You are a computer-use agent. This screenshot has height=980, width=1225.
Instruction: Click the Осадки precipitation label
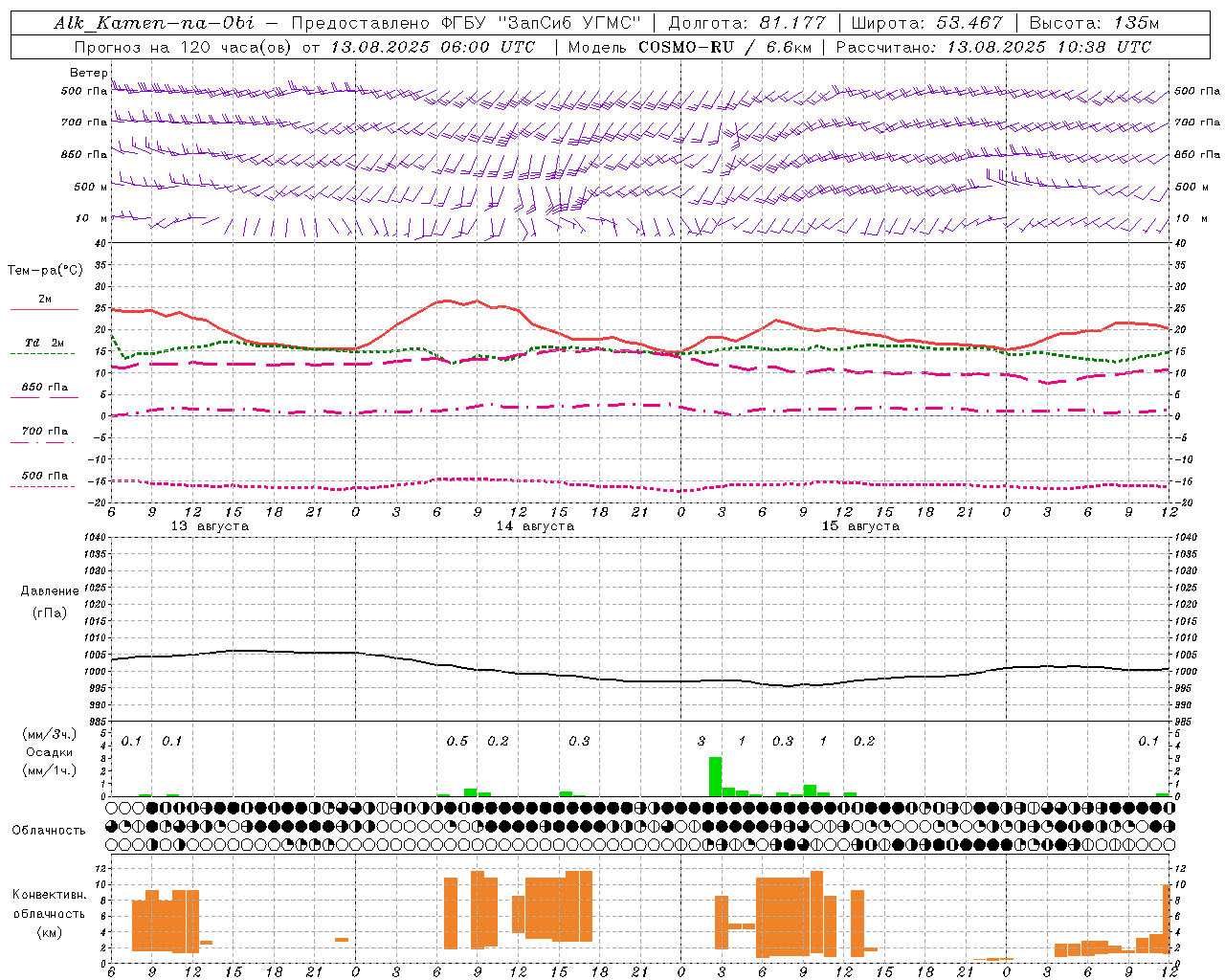[50, 752]
